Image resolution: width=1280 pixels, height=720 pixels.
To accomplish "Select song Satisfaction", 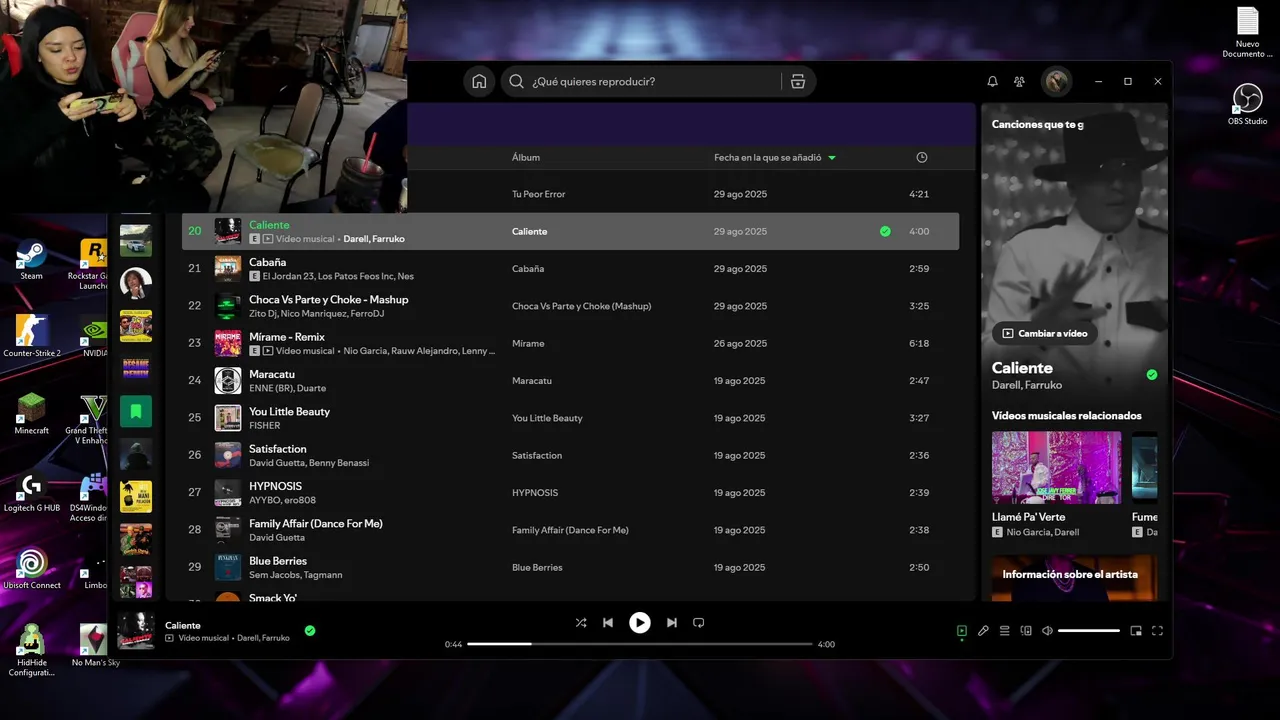I will (x=570, y=455).
